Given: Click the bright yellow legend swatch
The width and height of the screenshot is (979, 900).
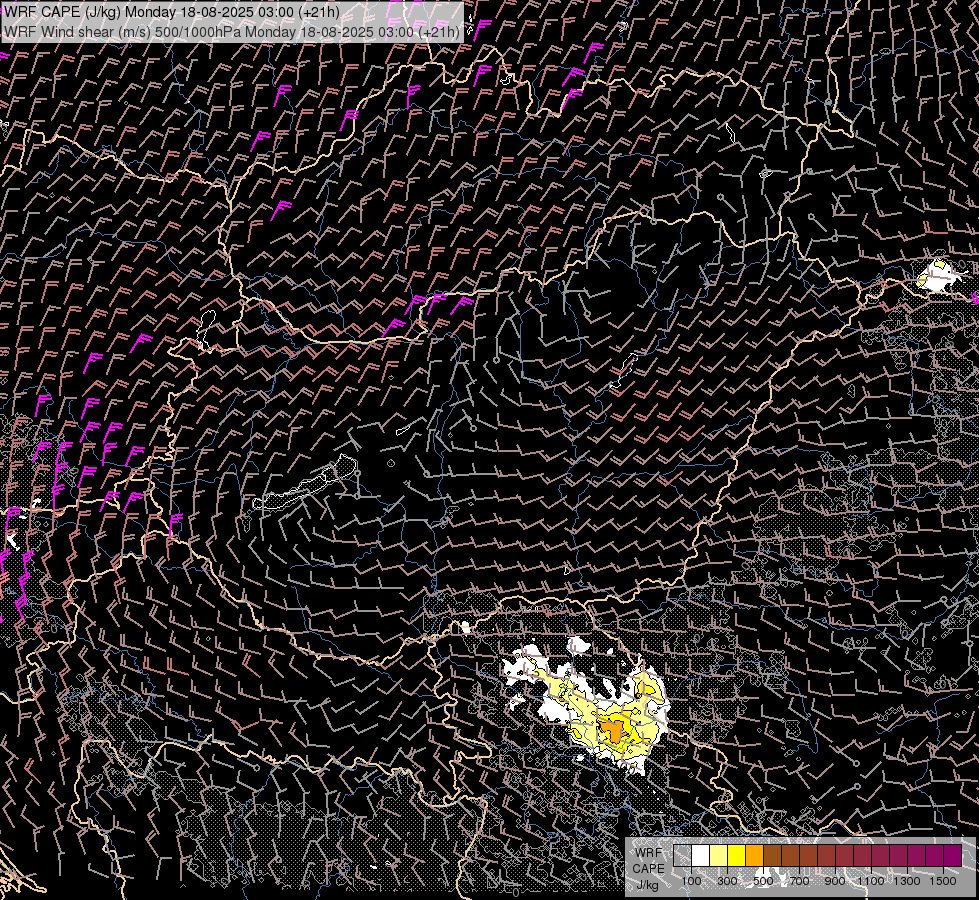Looking at the screenshot, I should click(737, 855).
